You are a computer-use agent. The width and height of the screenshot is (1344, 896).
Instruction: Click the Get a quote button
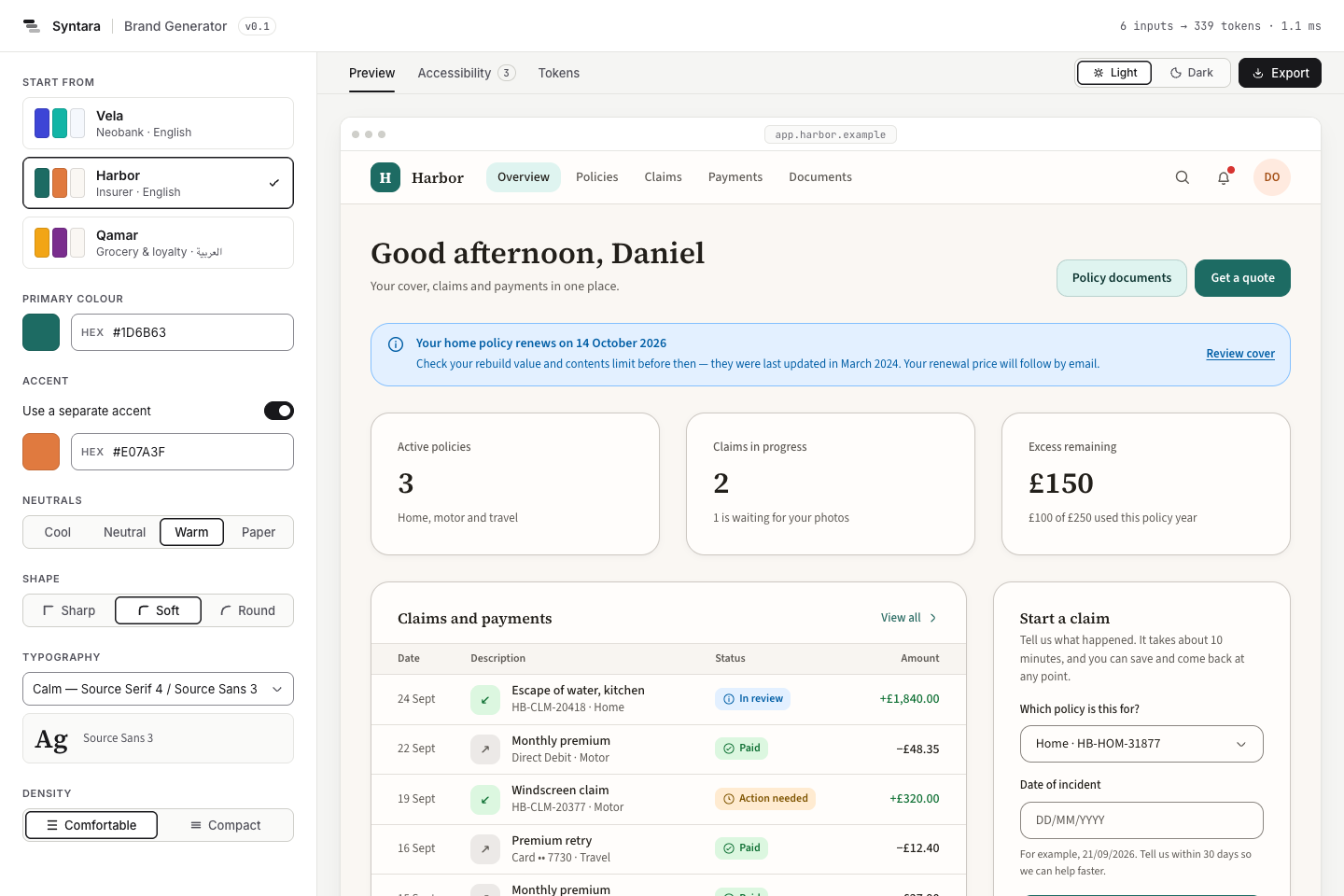(1242, 278)
